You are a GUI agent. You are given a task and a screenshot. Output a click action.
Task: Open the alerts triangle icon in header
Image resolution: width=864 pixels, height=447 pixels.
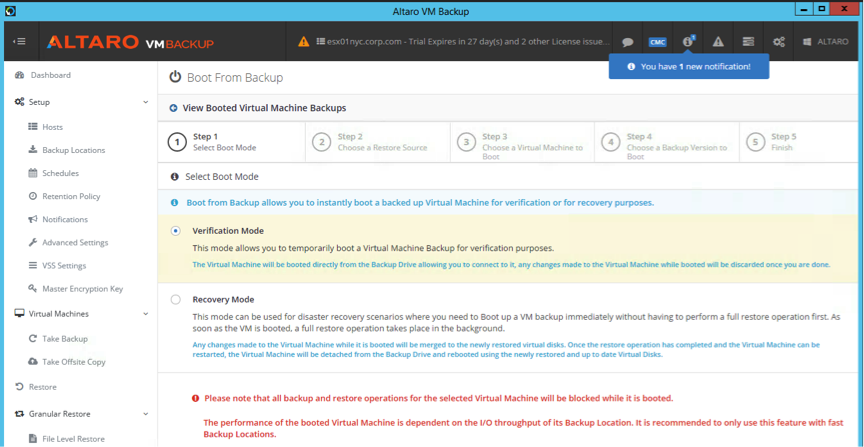[x=717, y=41]
